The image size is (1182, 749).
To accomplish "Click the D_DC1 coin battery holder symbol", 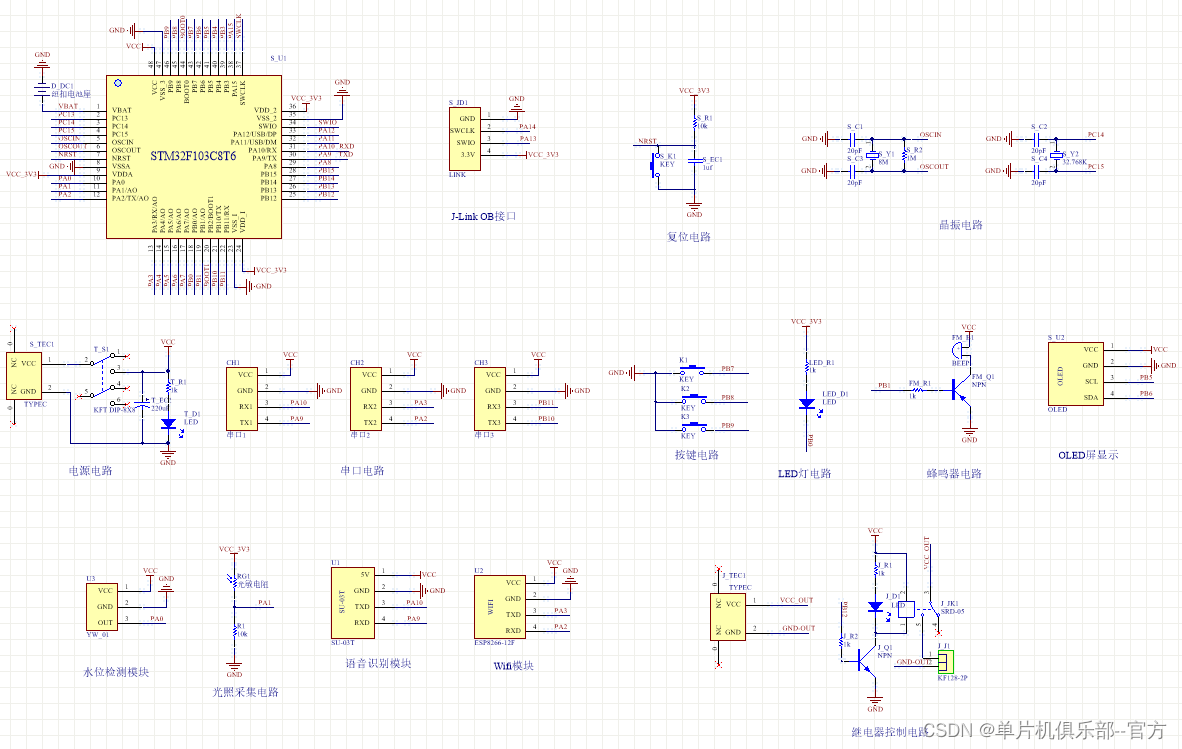I will click(42, 90).
